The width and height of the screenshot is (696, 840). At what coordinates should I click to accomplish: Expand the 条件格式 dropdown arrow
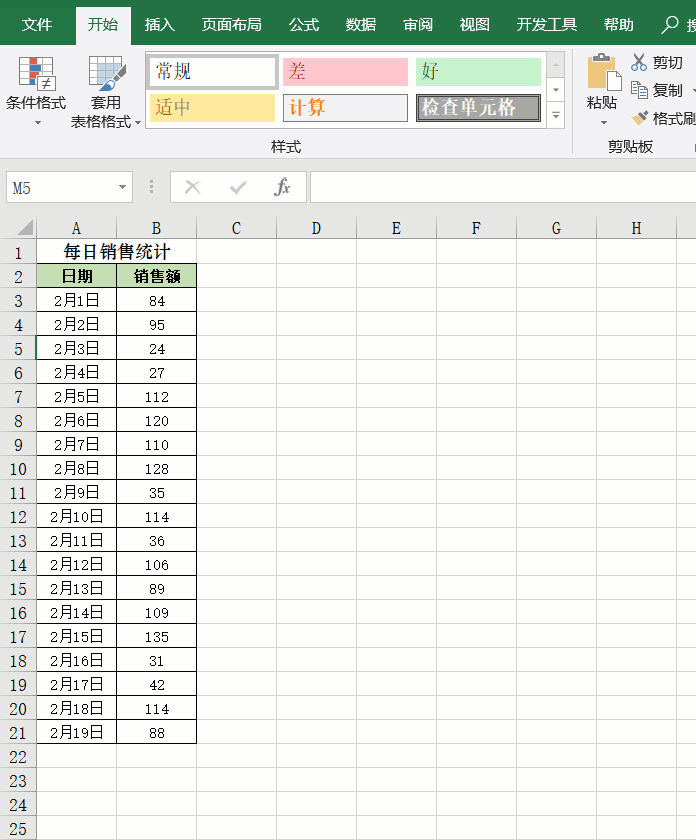38,123
